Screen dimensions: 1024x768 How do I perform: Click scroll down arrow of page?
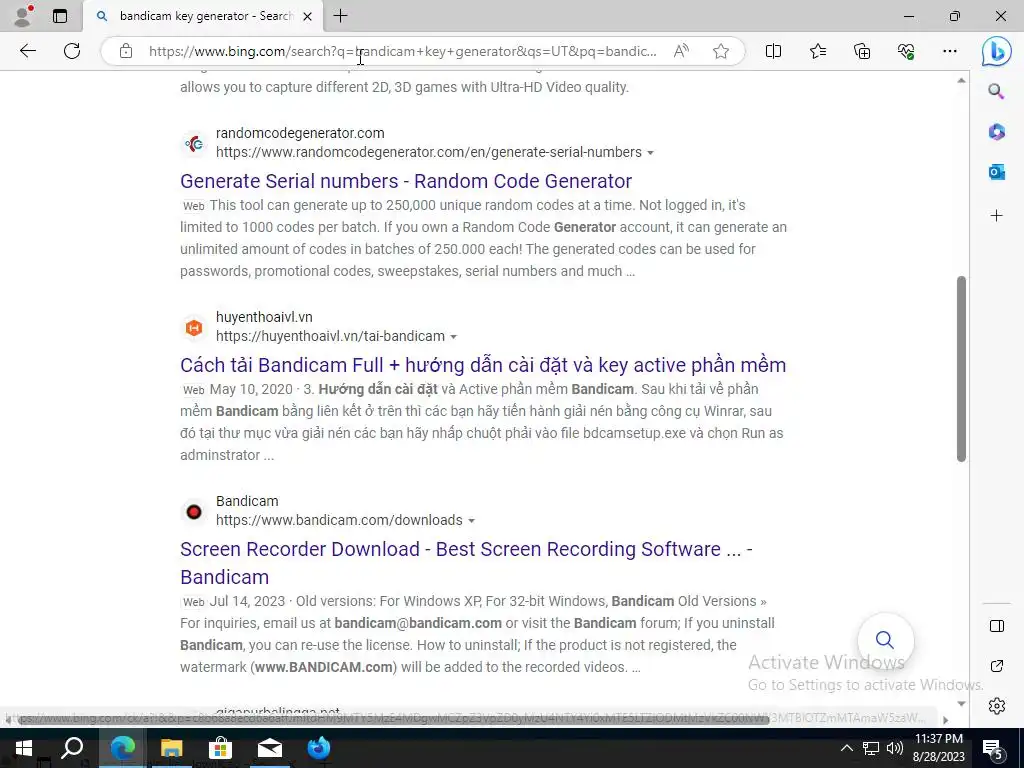click(x=961, y=703)
